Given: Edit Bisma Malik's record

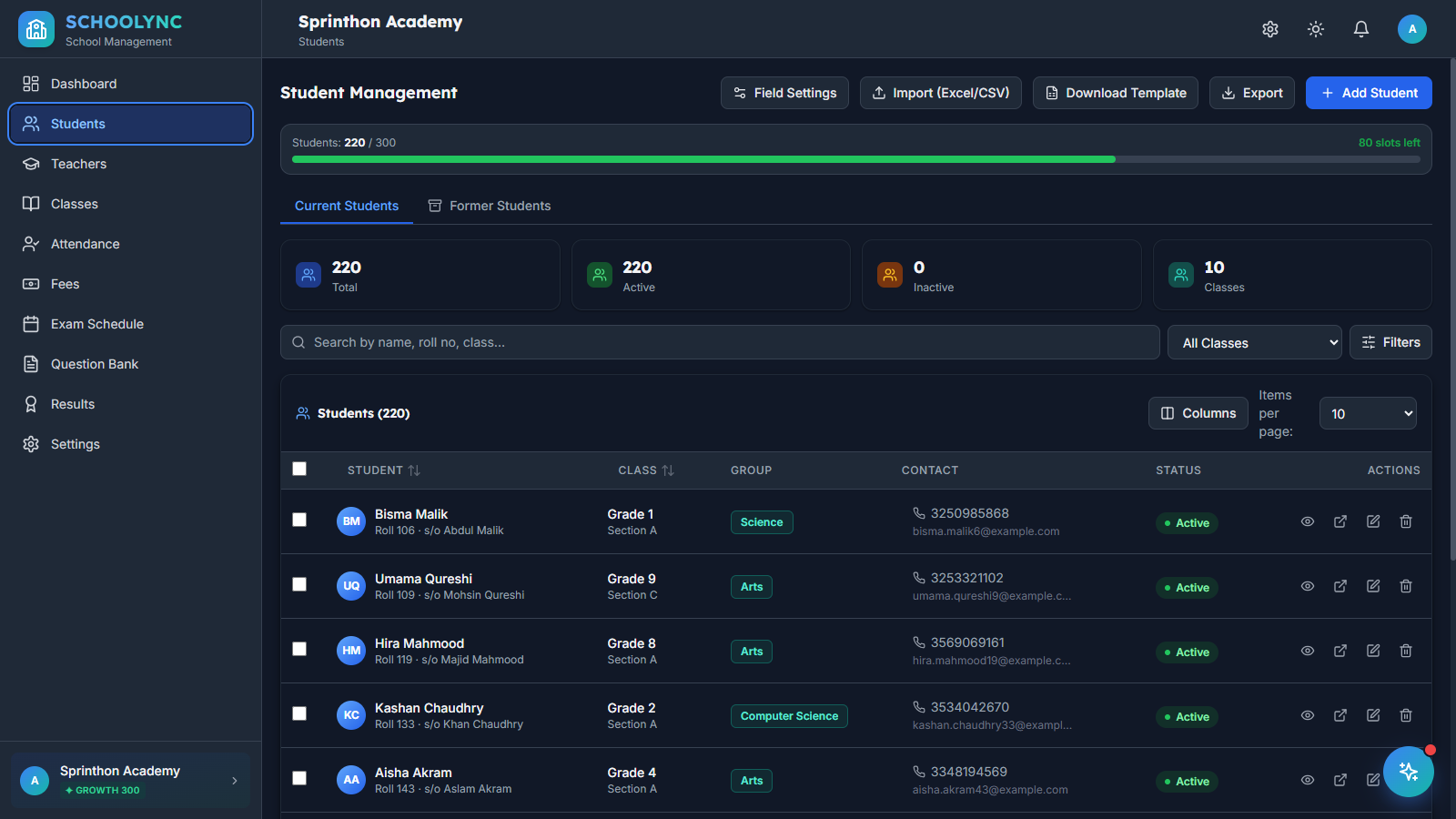Looking at the screenshot, I should click(x=1373, y=521).
